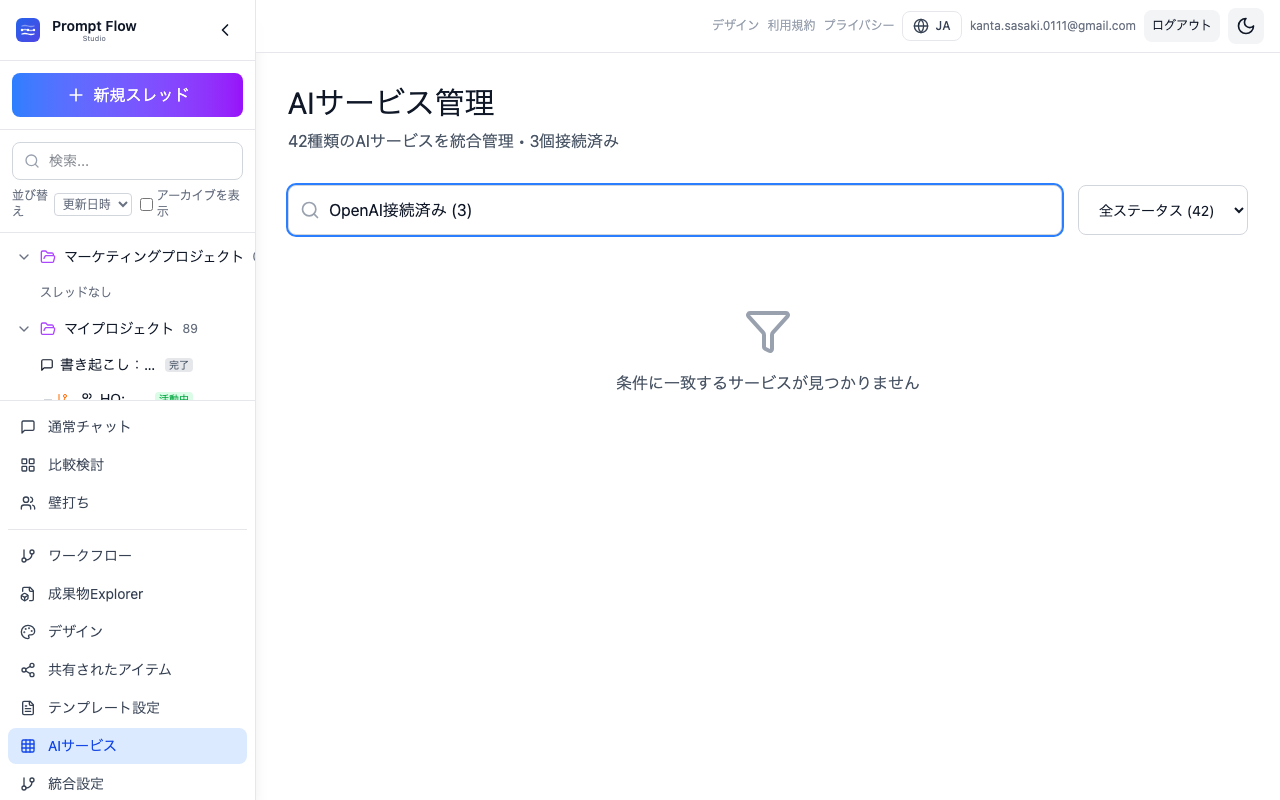1280x800 pixels.
Task: Open the JA language selector
Action: pyautogui.click(x=932, y=26)
